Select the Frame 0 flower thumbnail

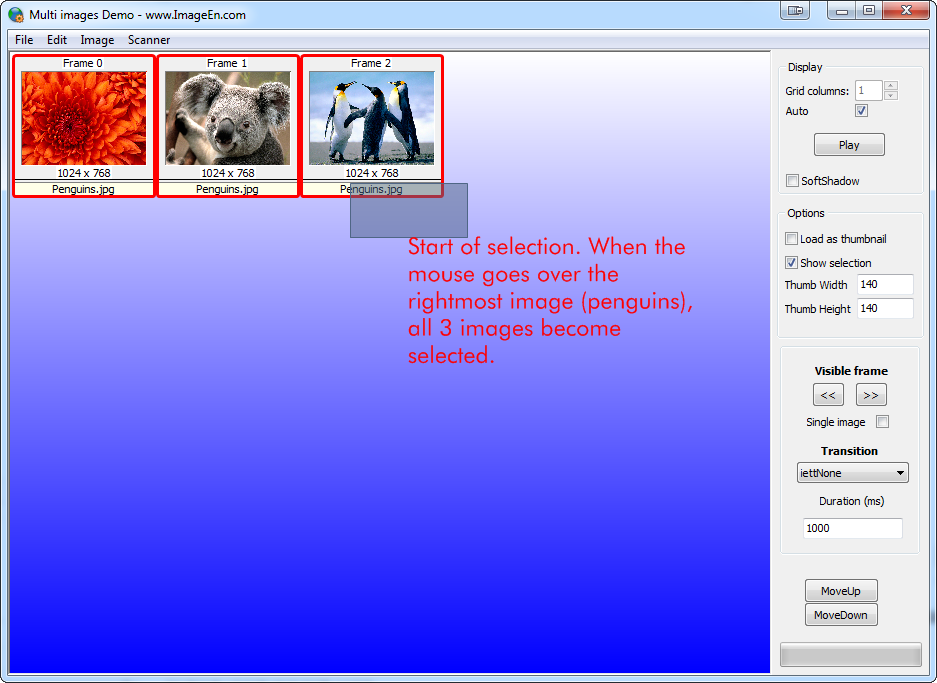[84, 118]
